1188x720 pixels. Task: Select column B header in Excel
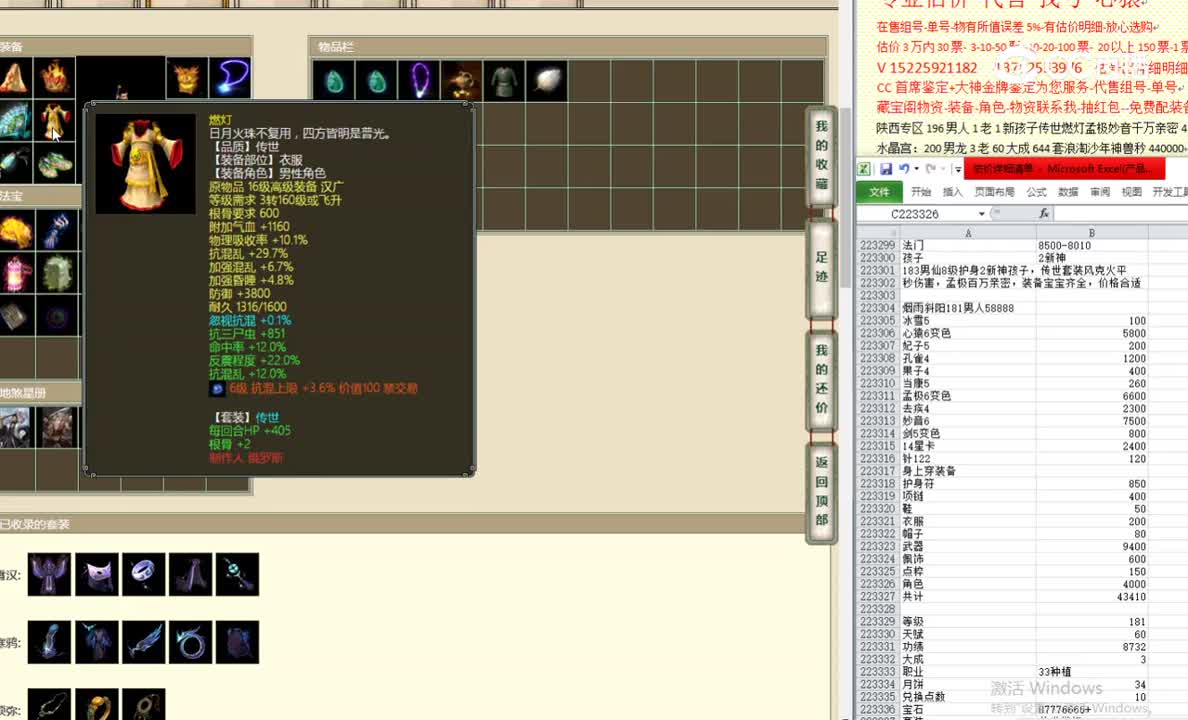coord(1092,233)
